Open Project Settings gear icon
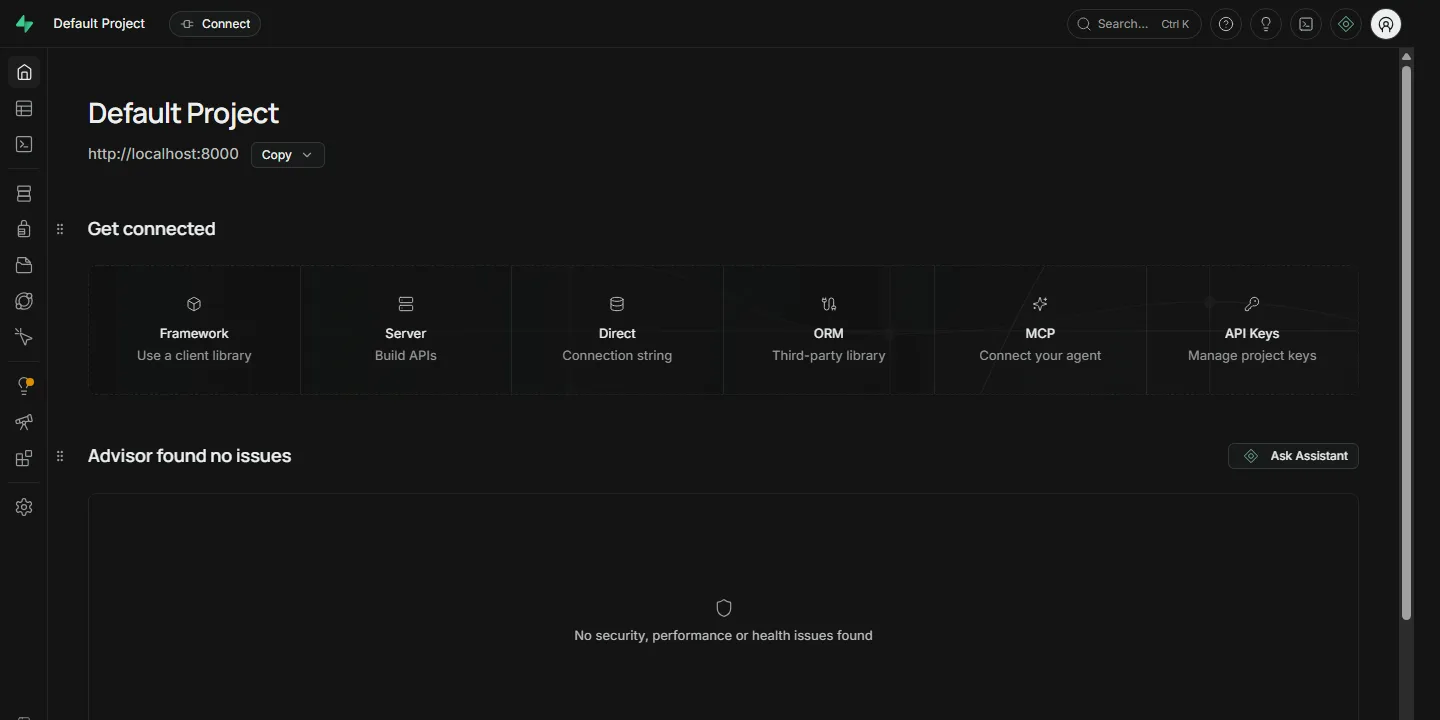 point(24,507)
